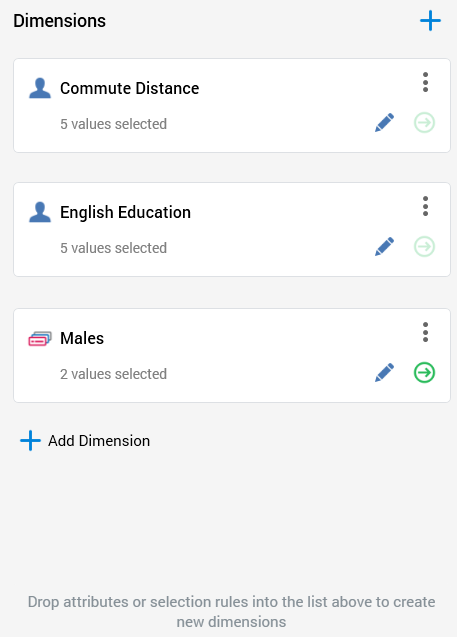Select the Commute Distance dimension title
The width and height of the screenshot is (457, 637).
pyautogui.click(x=130, y=88)
